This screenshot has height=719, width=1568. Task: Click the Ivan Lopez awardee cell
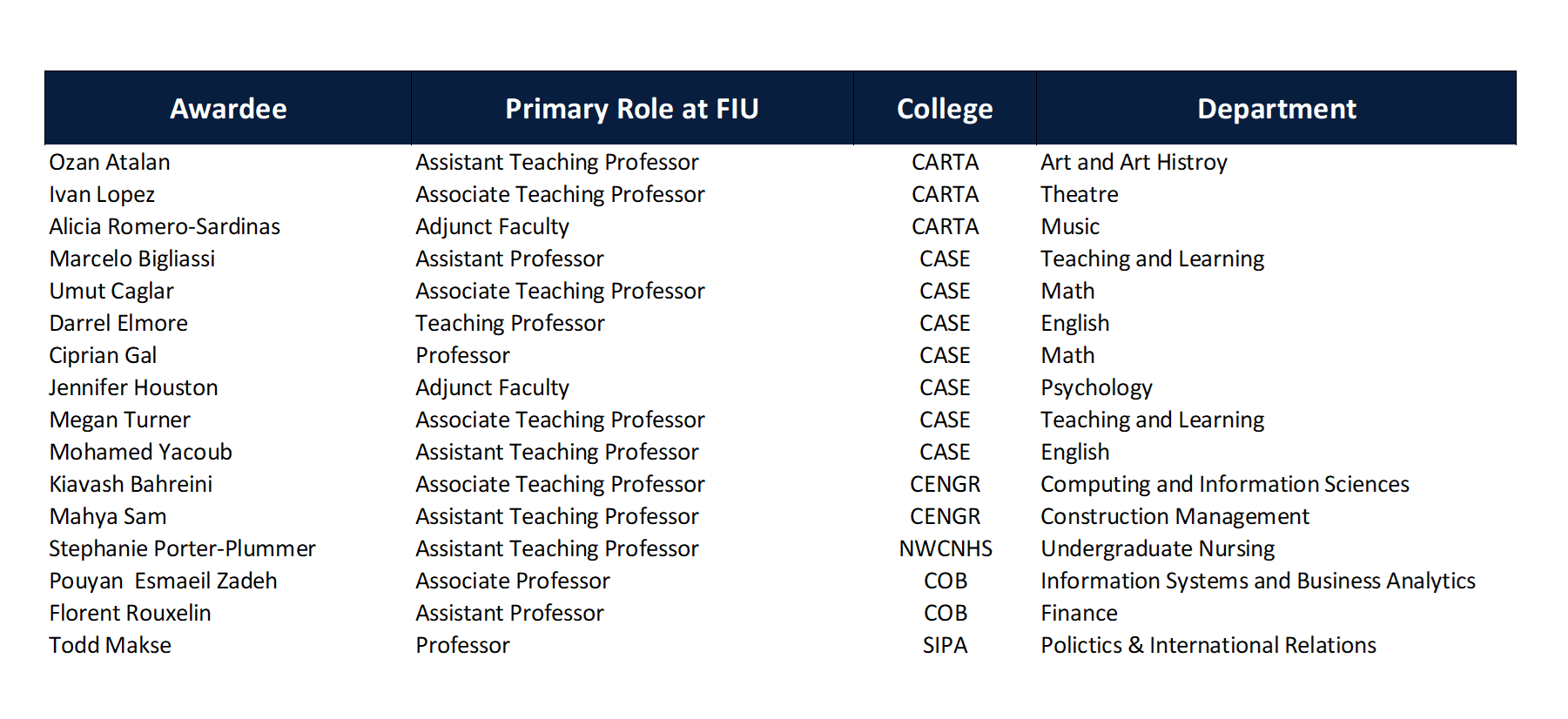102,195
